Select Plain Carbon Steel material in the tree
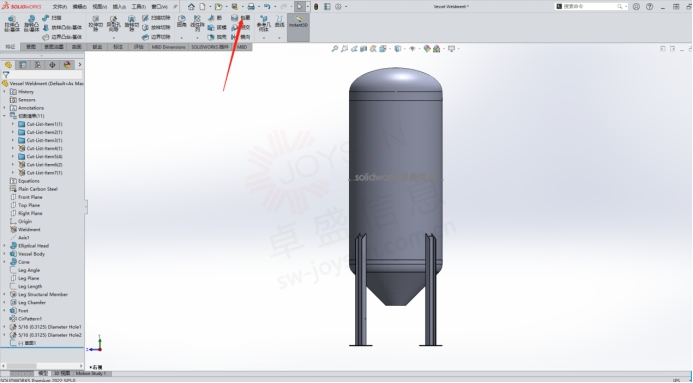 (x=38, y=189)
